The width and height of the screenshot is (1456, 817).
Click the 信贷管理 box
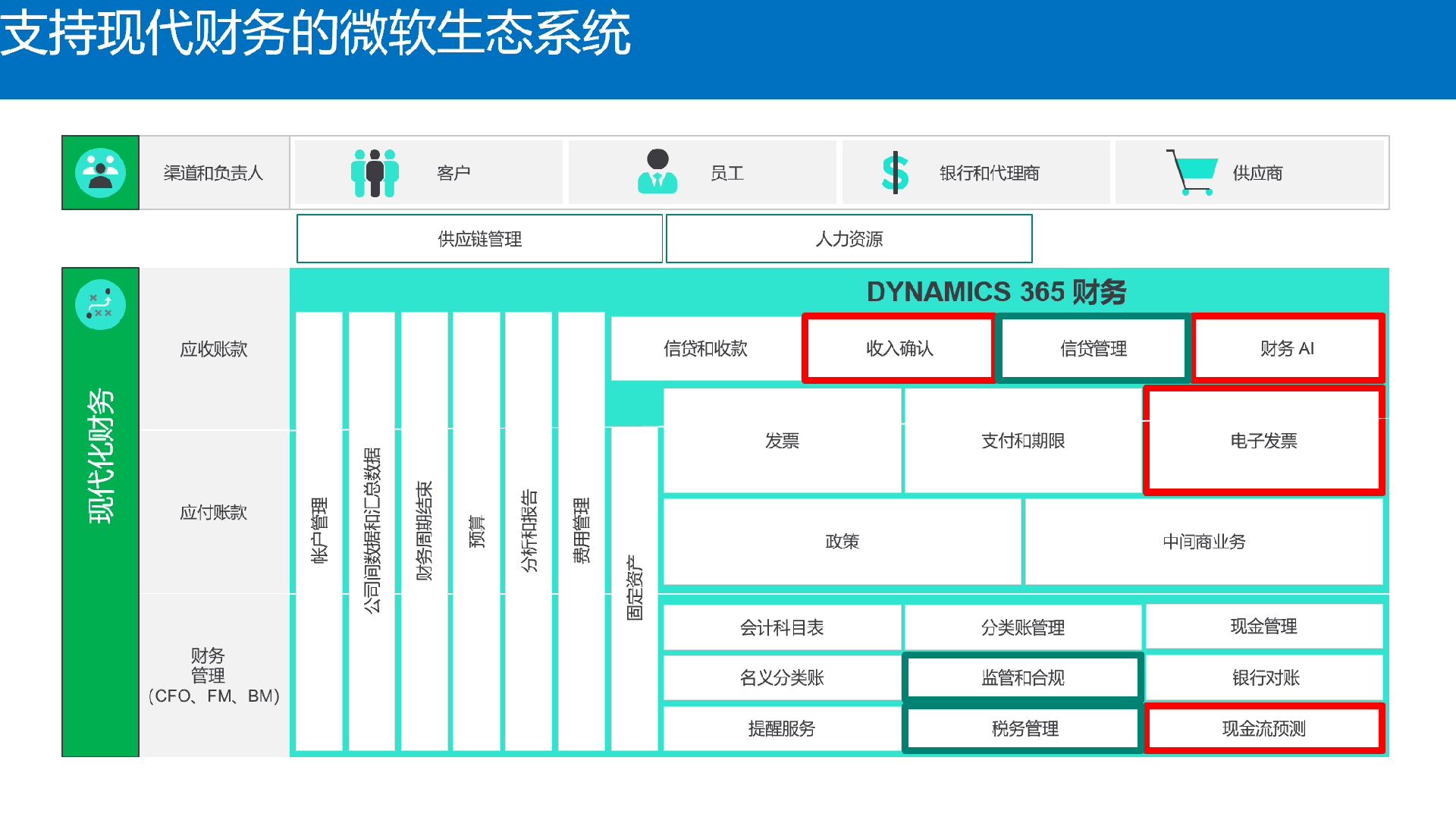[x=1093, y=348]
